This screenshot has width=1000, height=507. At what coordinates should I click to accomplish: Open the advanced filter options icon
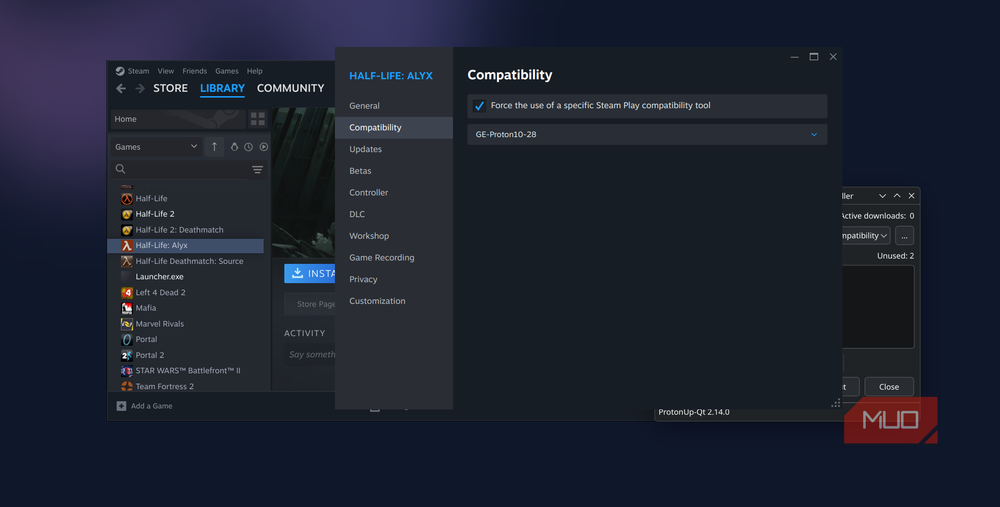257,170
